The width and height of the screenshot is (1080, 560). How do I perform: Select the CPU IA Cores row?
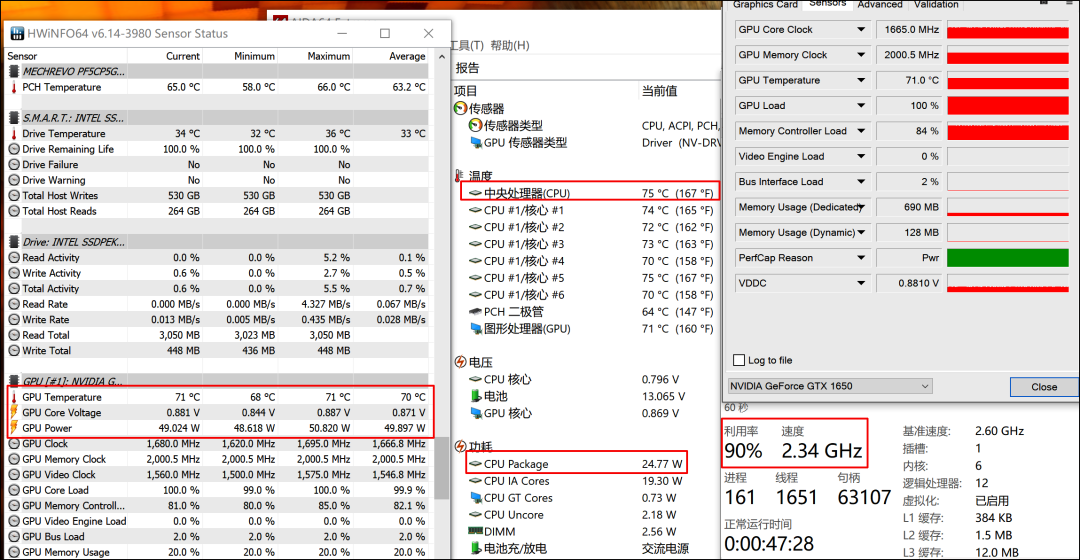coord(577,481)
